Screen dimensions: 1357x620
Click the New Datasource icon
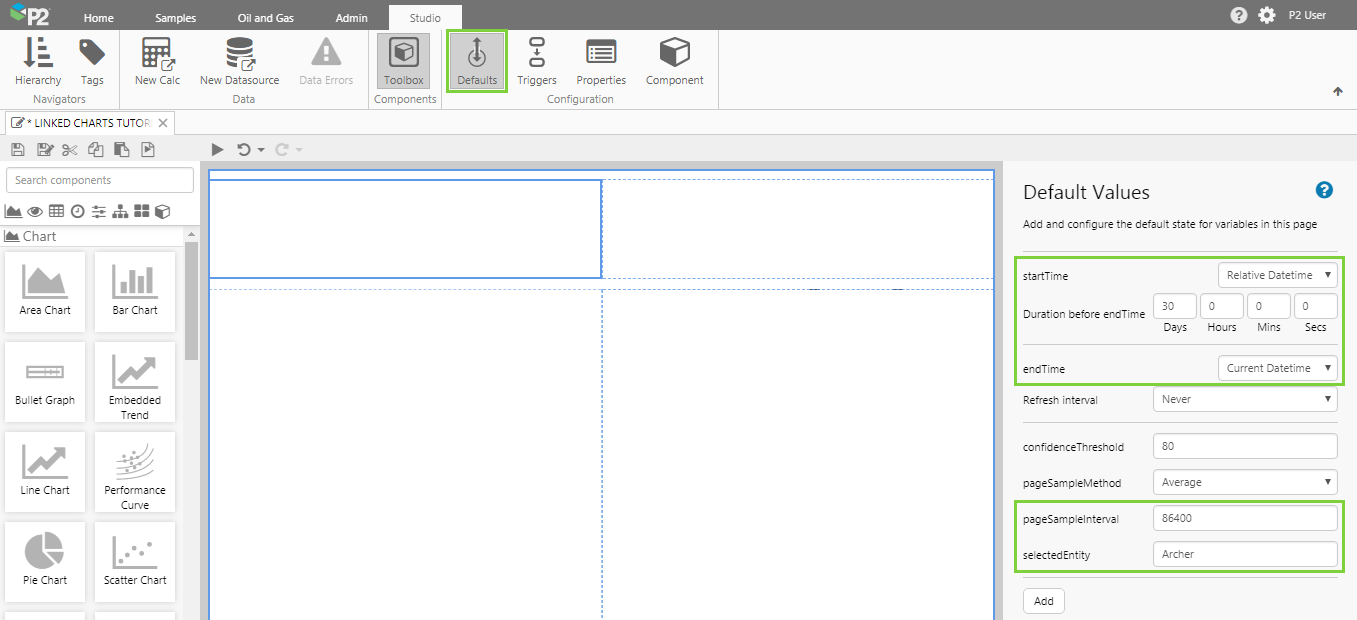click(x=239, y=61)
